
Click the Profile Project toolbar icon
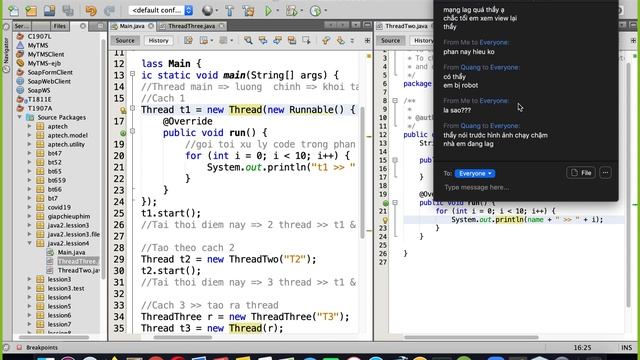point(315,11)
